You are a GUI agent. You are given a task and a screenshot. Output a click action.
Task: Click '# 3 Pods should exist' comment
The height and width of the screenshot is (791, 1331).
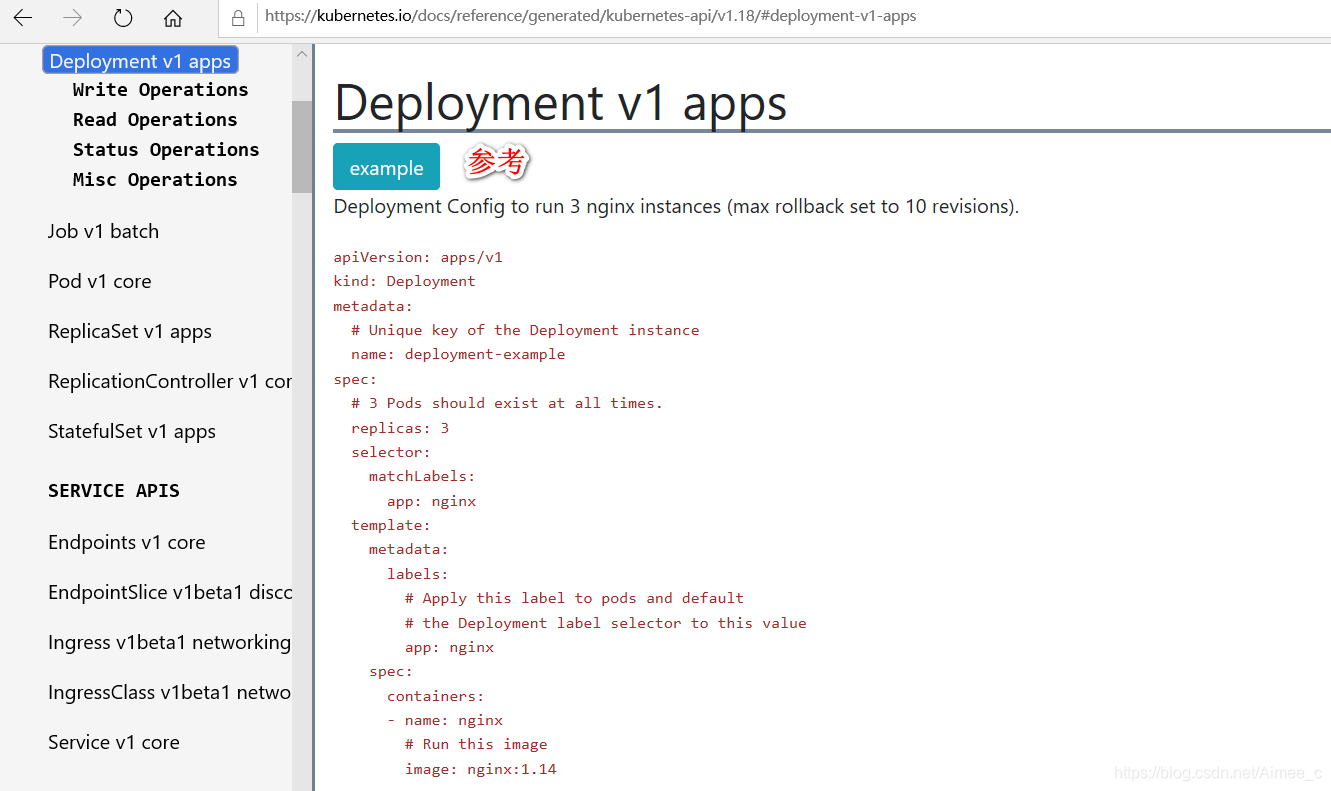(507, 403)
